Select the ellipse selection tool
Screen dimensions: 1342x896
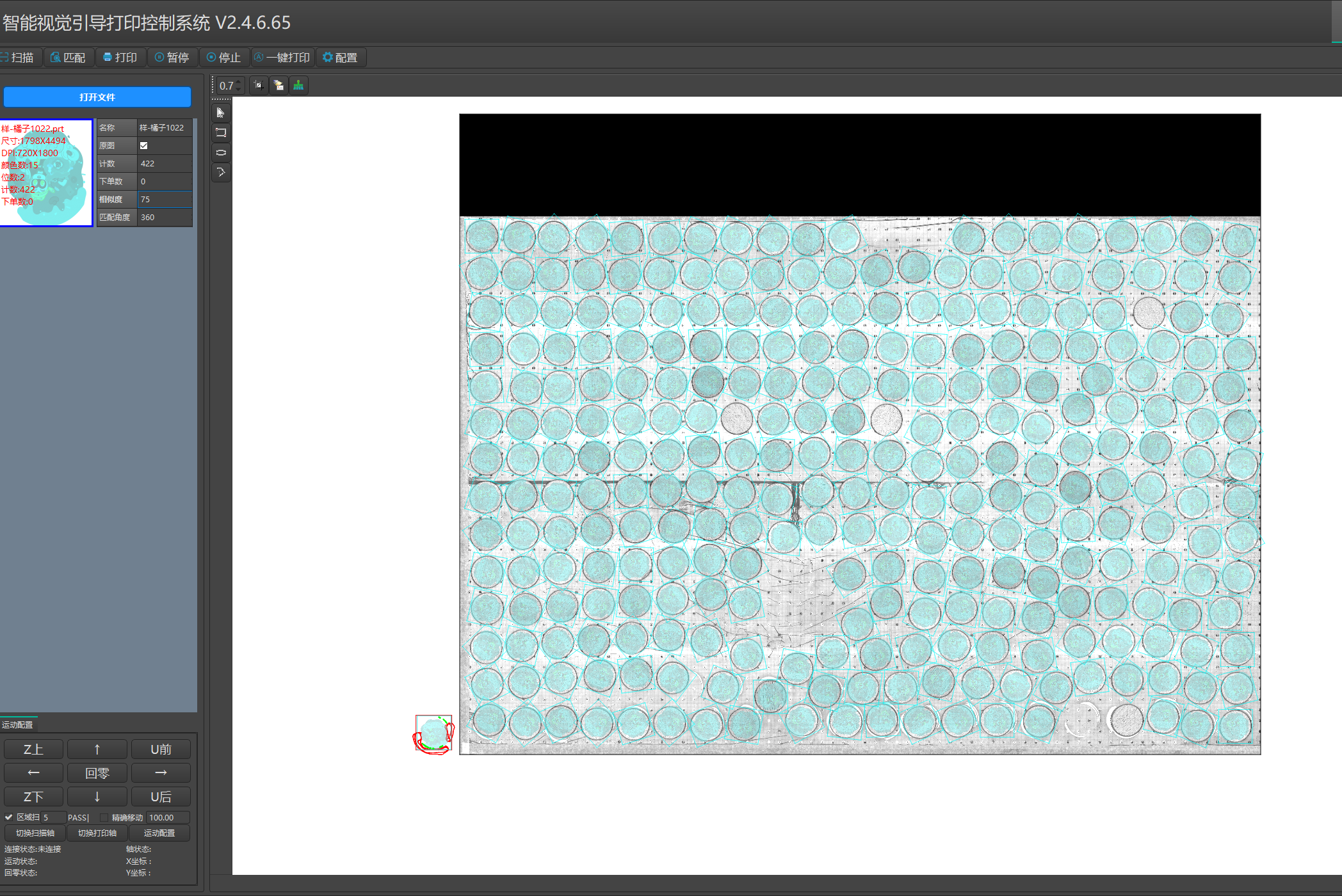(x=221, y=152)
